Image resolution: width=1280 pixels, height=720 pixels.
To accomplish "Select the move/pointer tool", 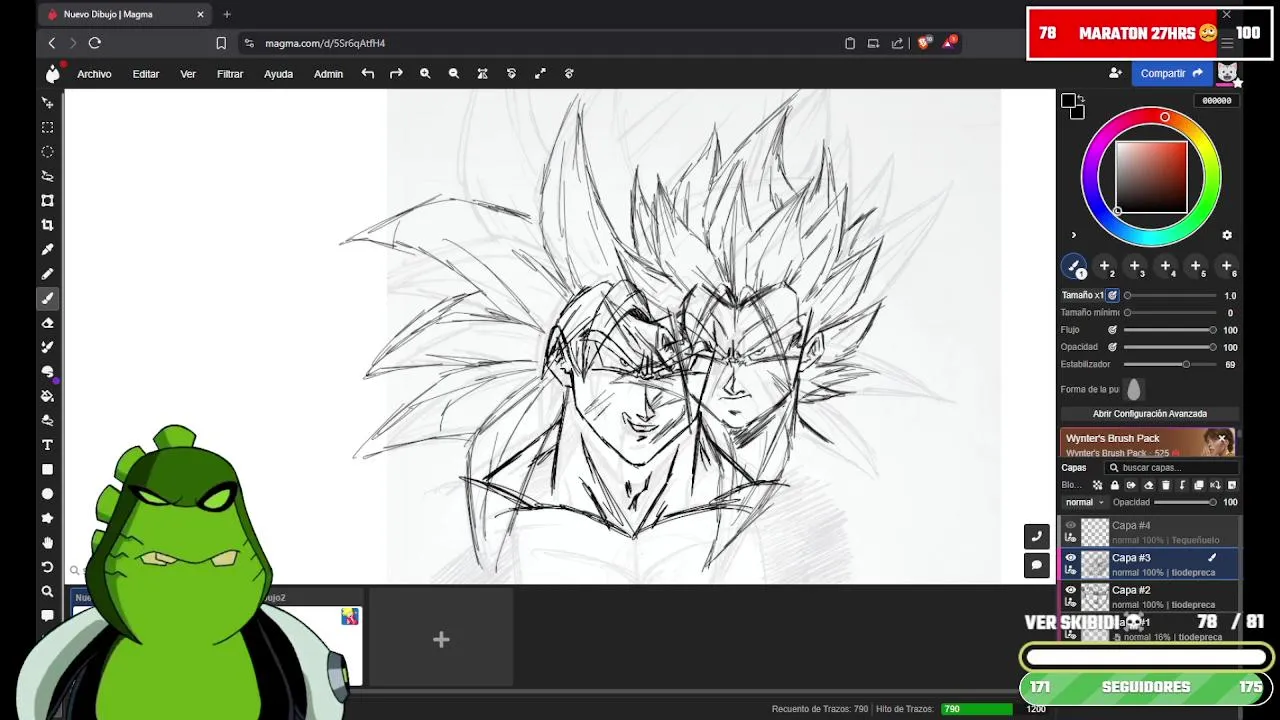I will click(47, 103).
